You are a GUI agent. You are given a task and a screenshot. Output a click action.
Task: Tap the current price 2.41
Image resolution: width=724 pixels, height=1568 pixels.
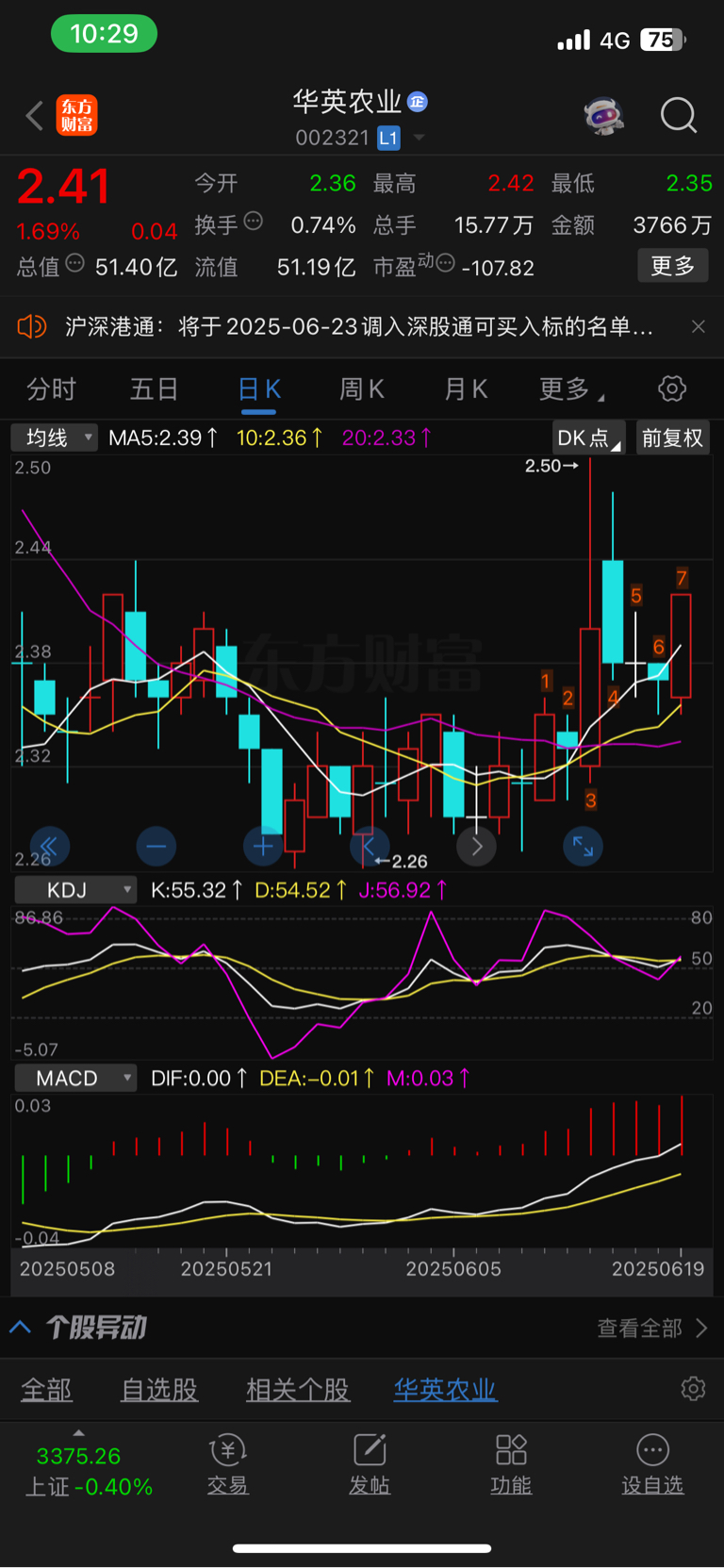tap(63, 187)
